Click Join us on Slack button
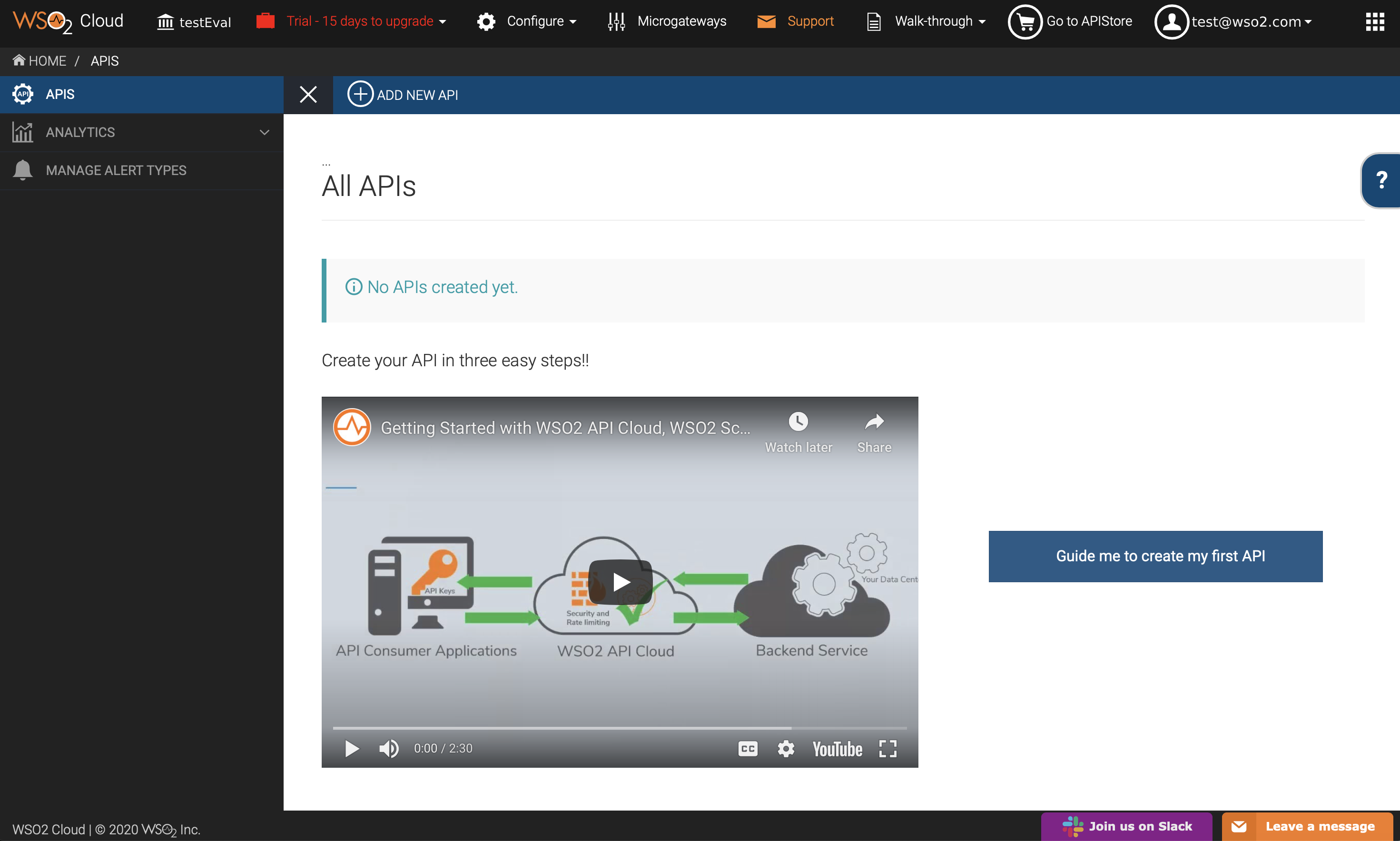This screenshot has width=1400, height=841. (1126, 826)
